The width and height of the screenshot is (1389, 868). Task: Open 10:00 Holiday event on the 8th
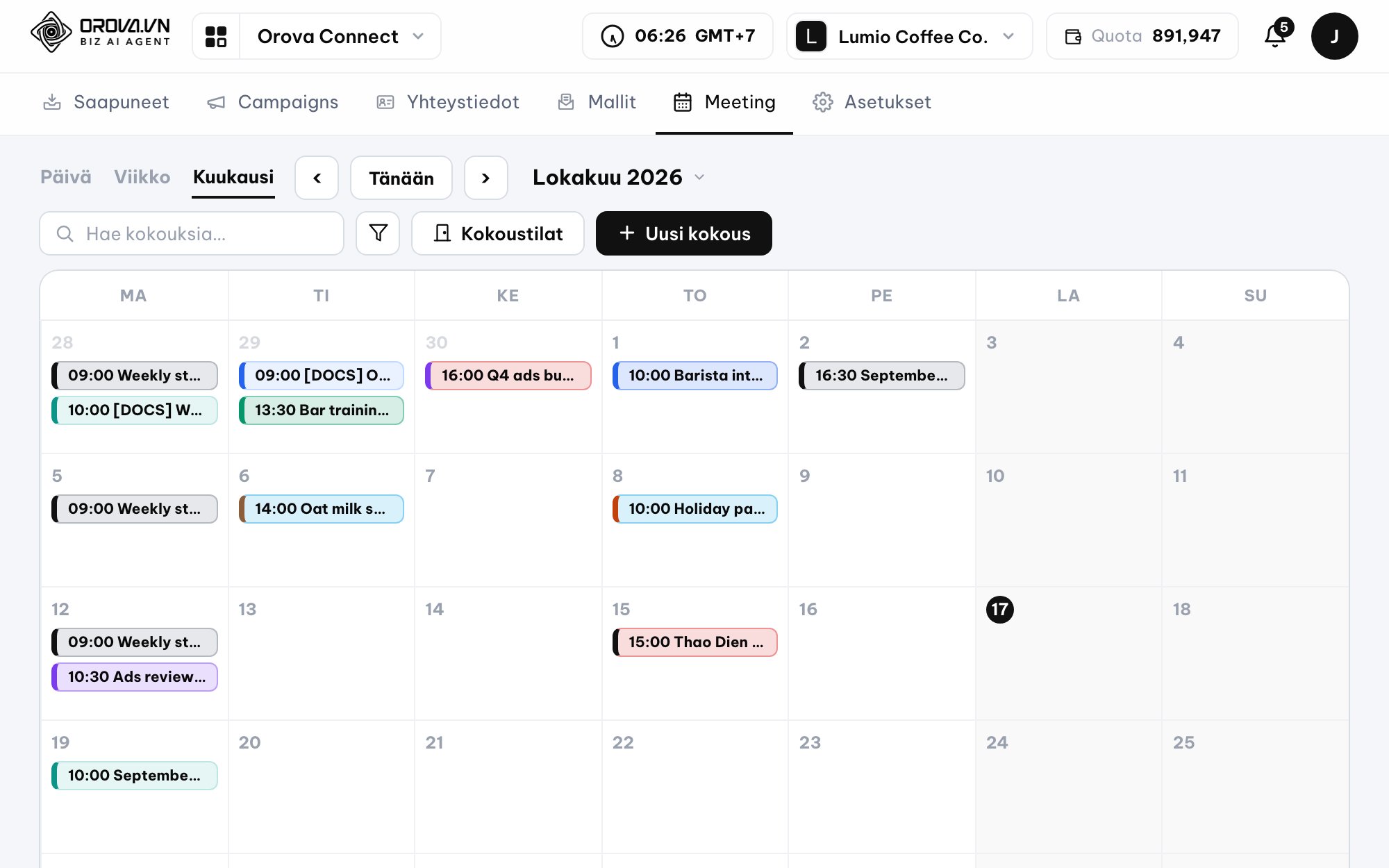point(695,509)
